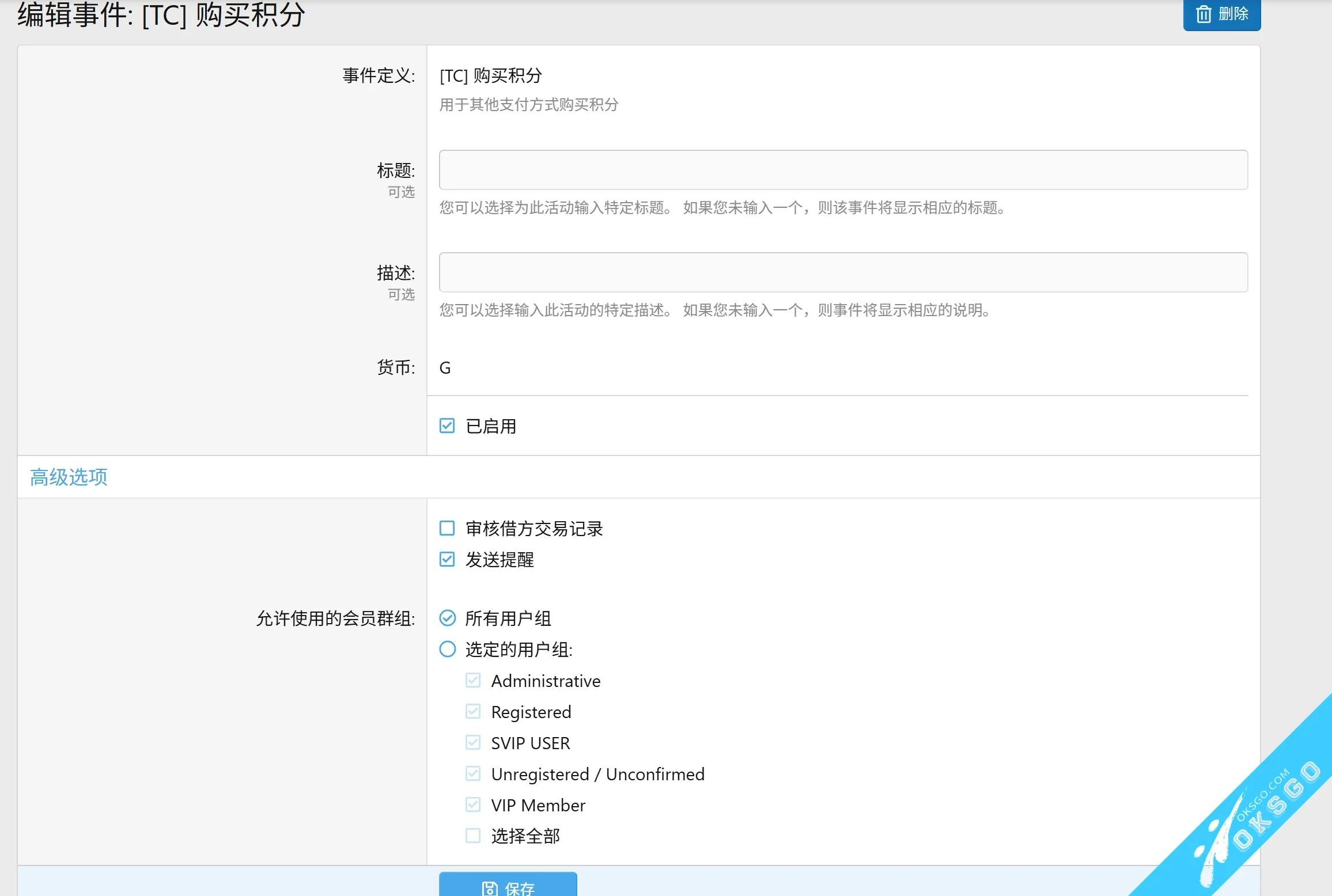1332x896 pixels.
Task: Click the [TC] 购买积分 event definition text
Action: pos(489,75)
